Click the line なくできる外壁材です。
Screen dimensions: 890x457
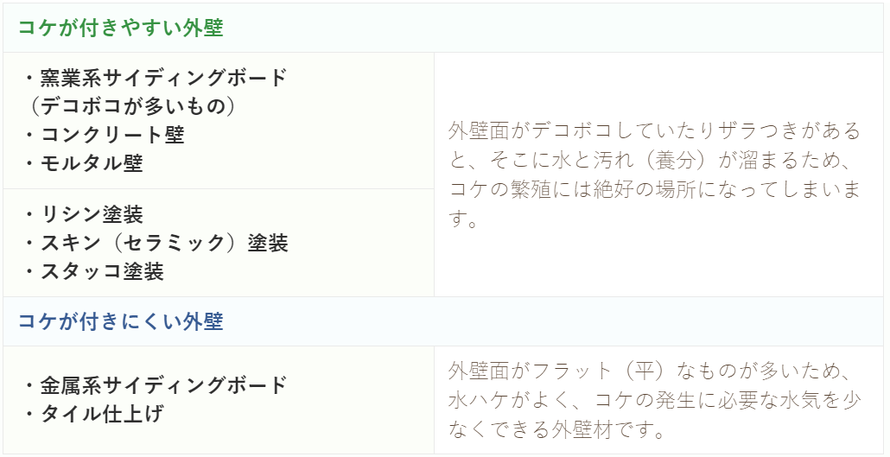tap(557, 431)
